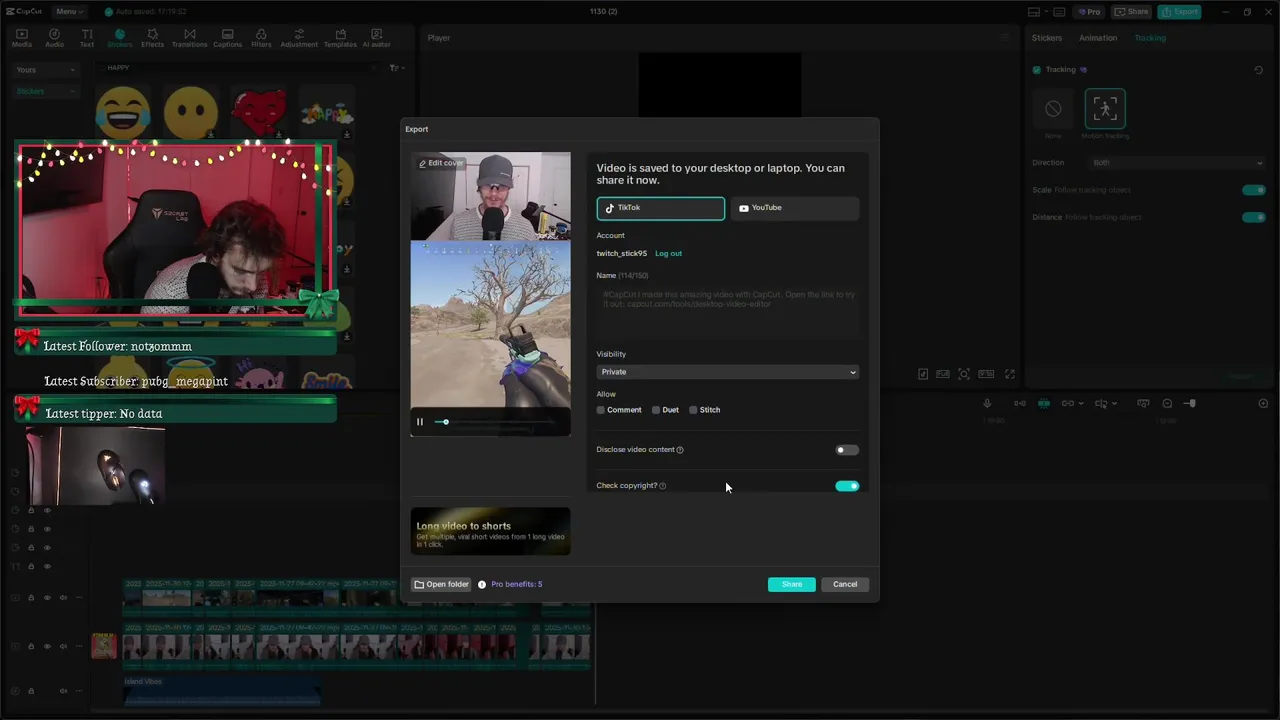
Task: Open the Filters panel icon
Action: [261, 38]
